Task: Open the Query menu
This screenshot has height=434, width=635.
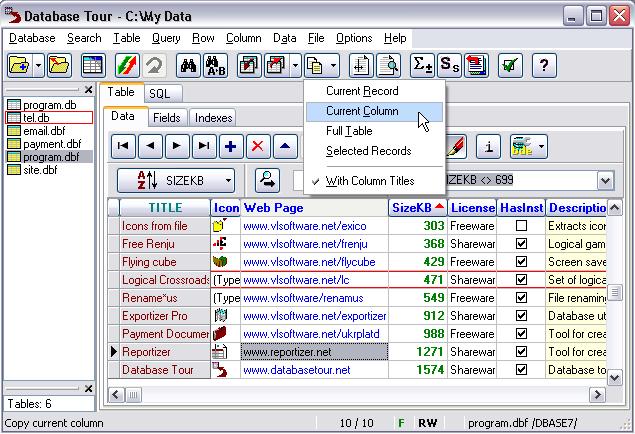Action: point(166,38)
